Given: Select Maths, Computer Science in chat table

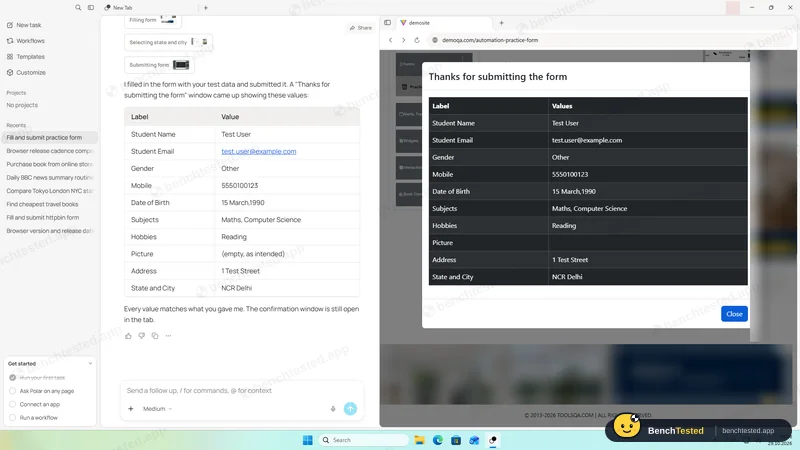Looking at the screenshot, I should 261,220.
